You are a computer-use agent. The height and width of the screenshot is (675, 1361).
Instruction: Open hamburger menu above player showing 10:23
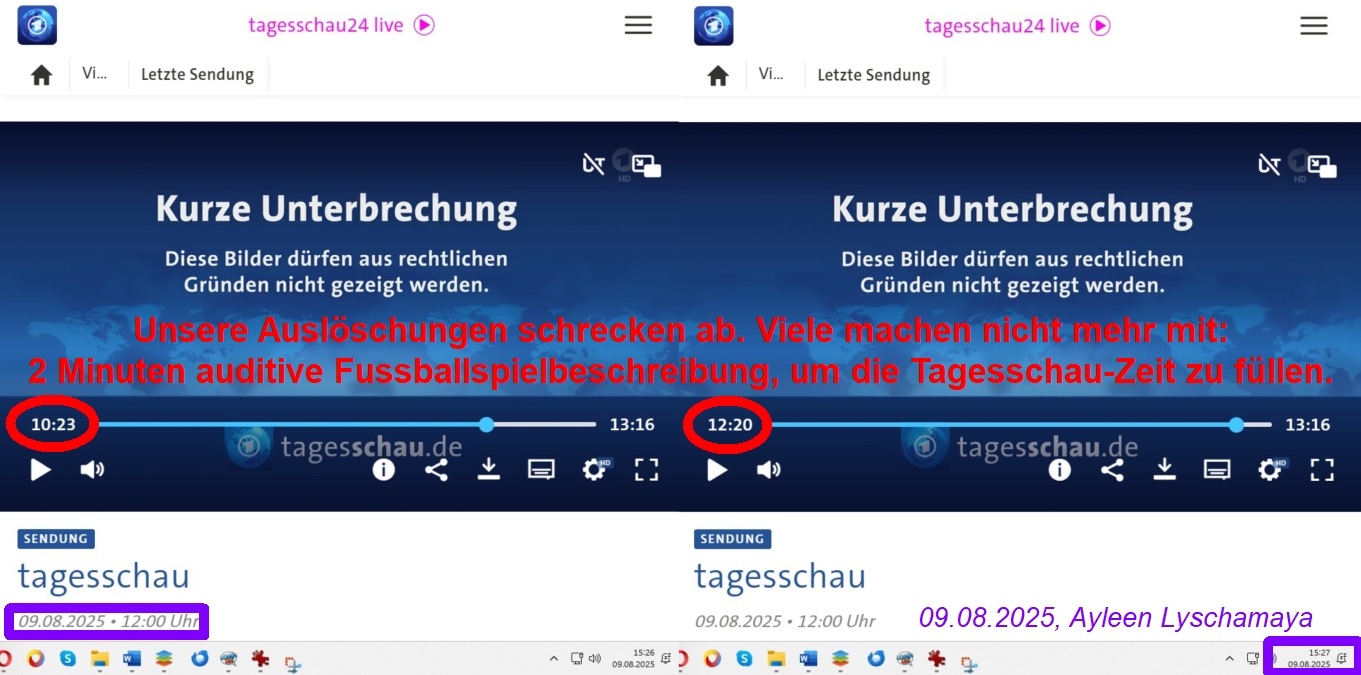click(638, 26)
